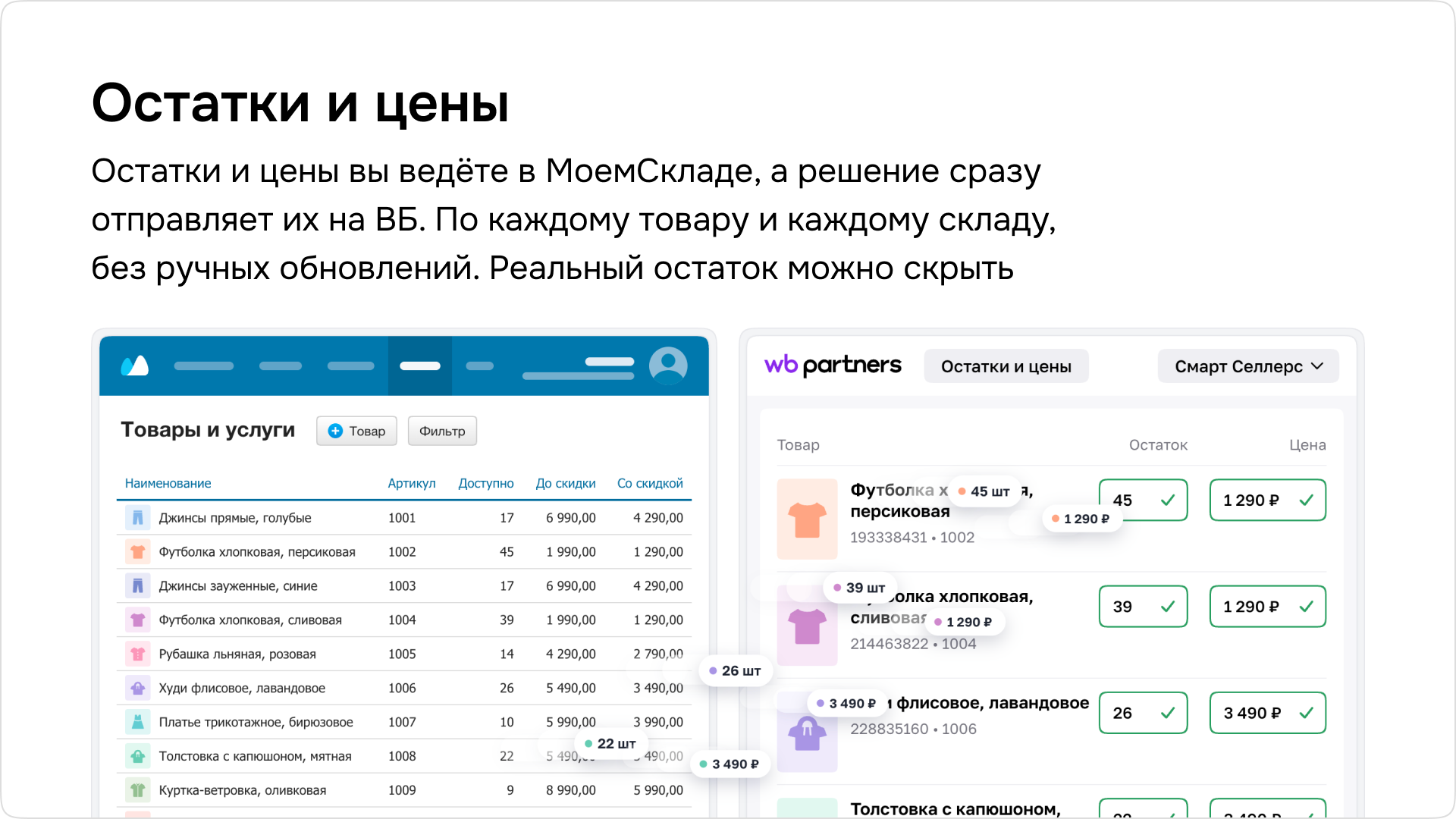Click lavender hoodie product thumbnail

pyautogui.click(x=807, y=732)
